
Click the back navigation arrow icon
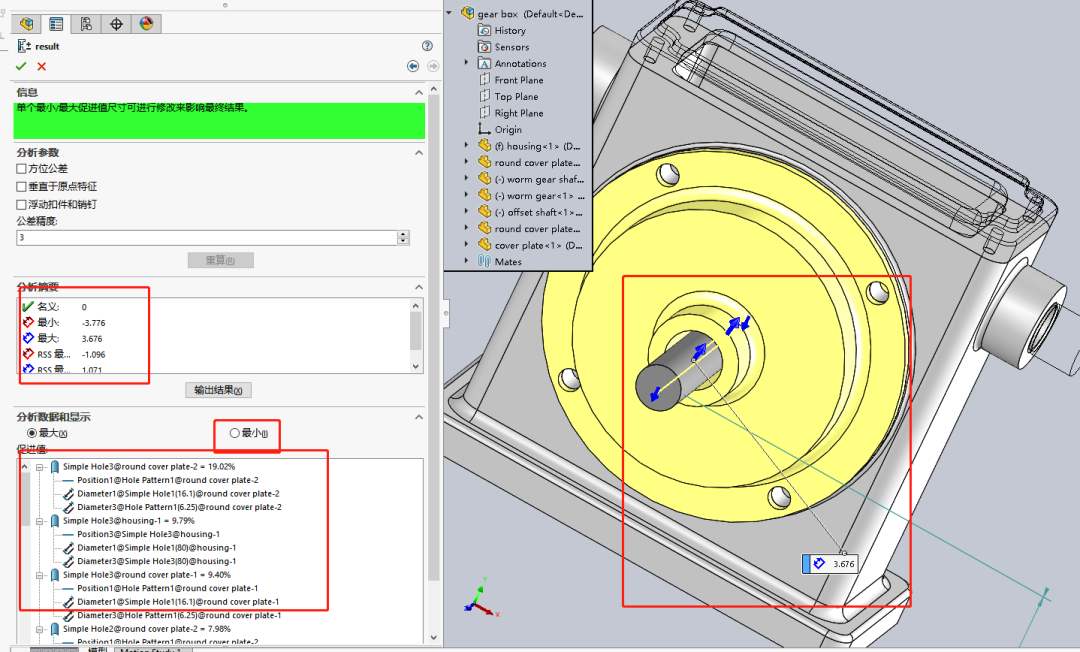pos(412,66)
